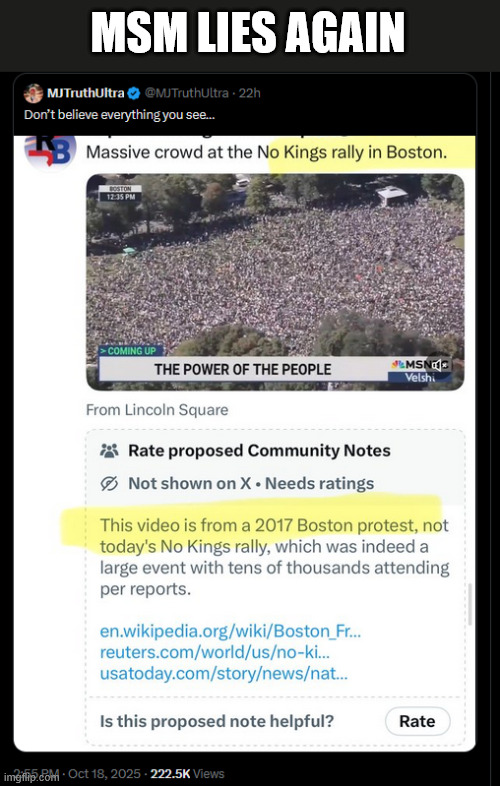Click the MJTruthUltra display name
The width and height of the screenshot is (500, 786).
[x=85, y=93]
